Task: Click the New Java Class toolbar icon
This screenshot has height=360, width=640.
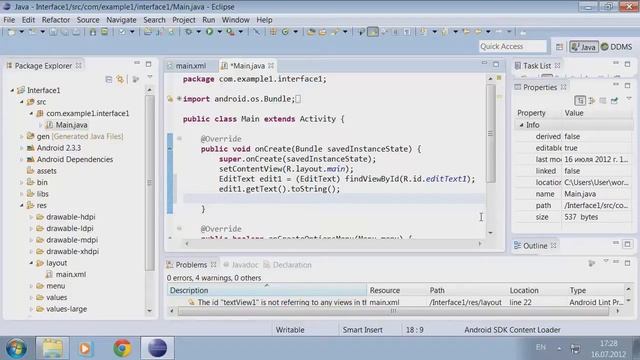Action: coord(285,31)
